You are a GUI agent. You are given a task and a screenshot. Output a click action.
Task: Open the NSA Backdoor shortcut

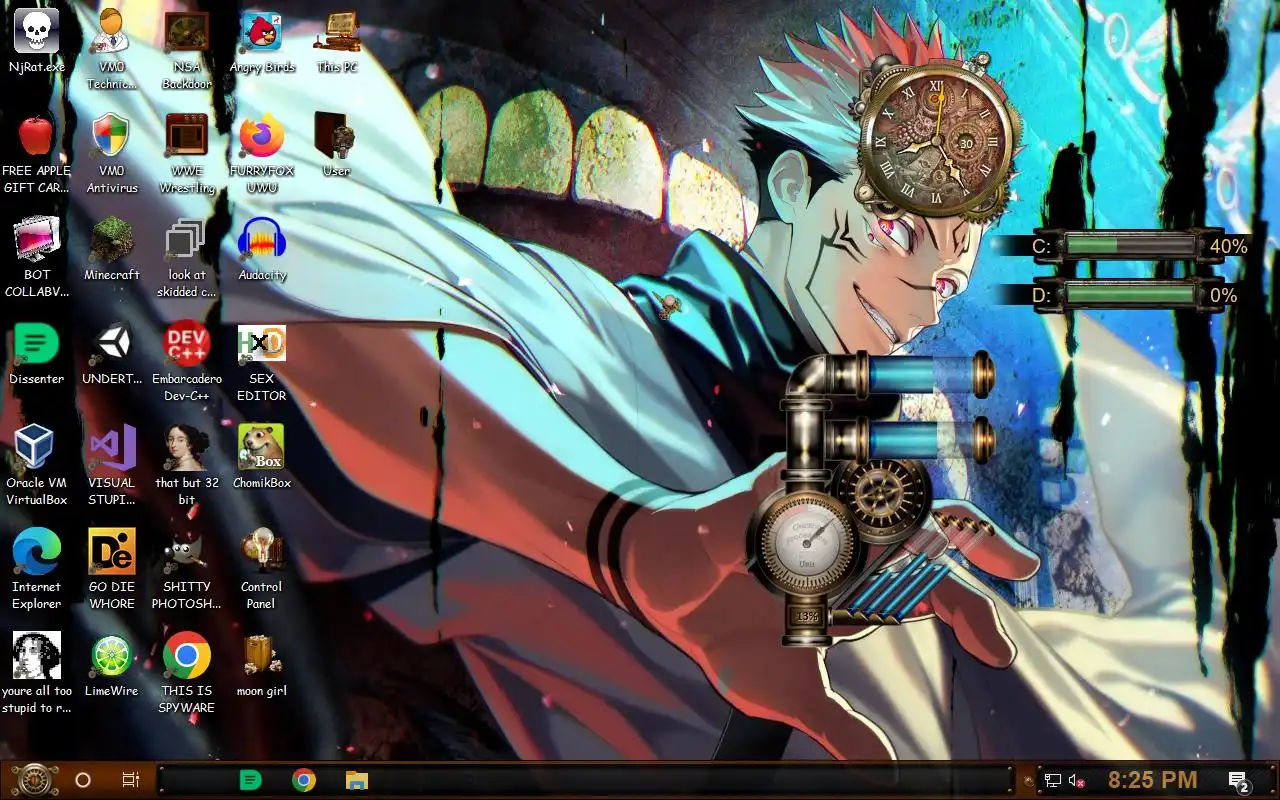point(186,31)
